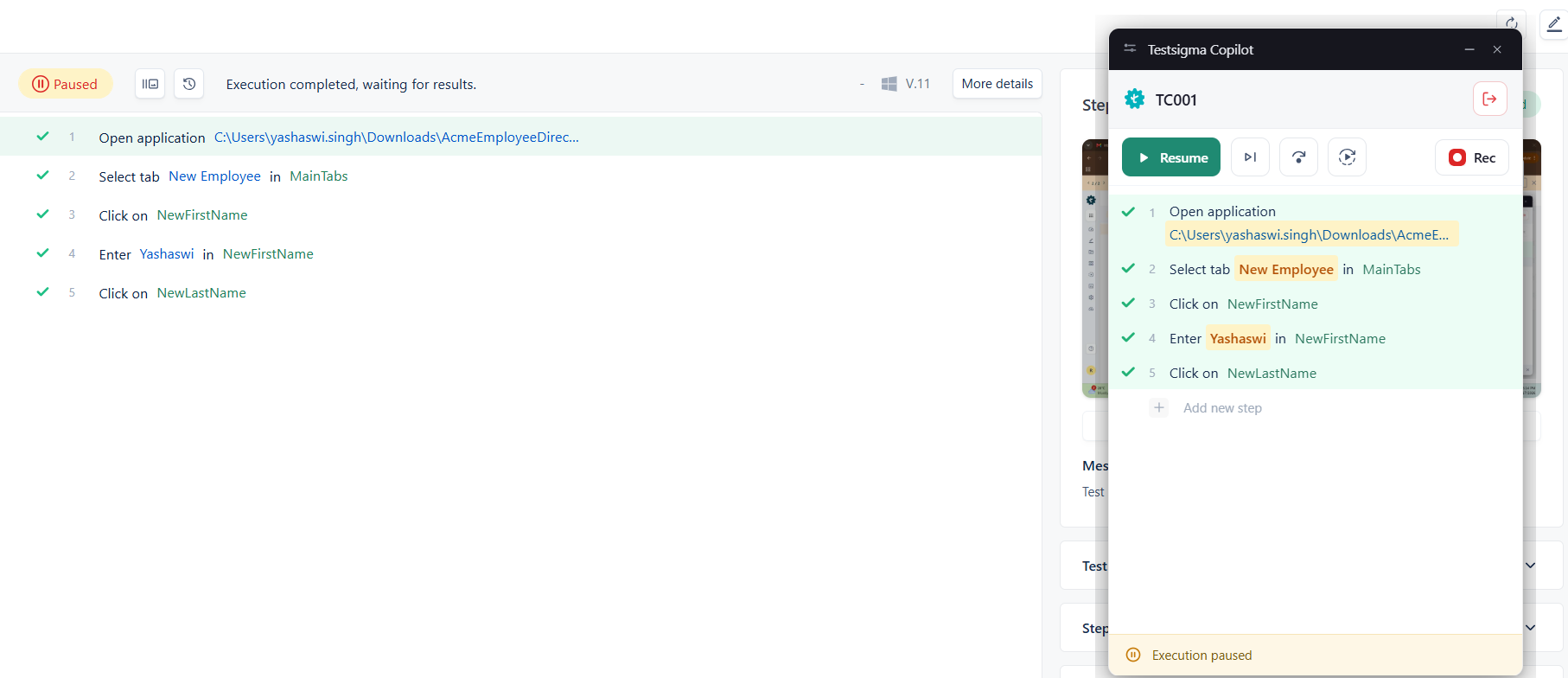This screenshot has height=678, width=1568.
Task: Click New Employee value in main step 2
Action: [214, 176]
